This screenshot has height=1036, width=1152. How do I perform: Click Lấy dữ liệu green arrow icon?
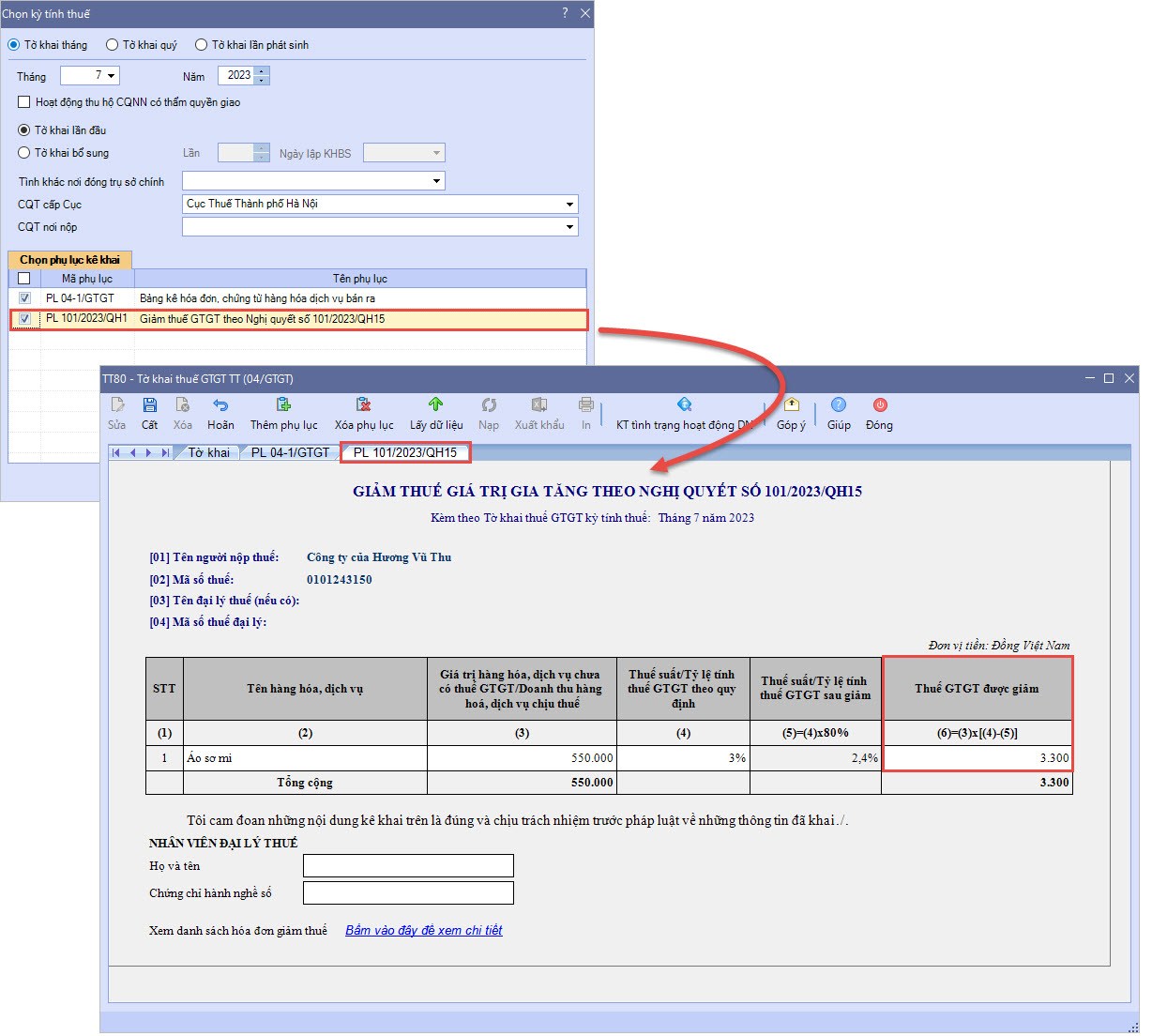pyautogui.click(x=435, y=405)
